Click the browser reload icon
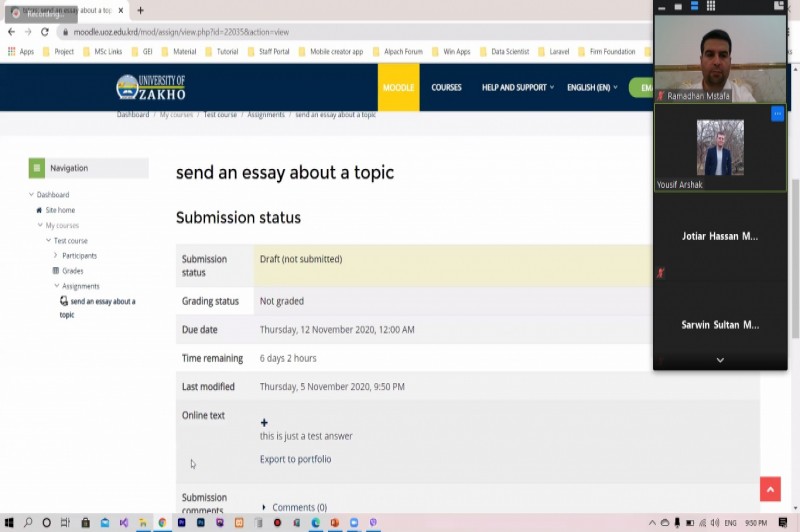 (x=45, y=32)
